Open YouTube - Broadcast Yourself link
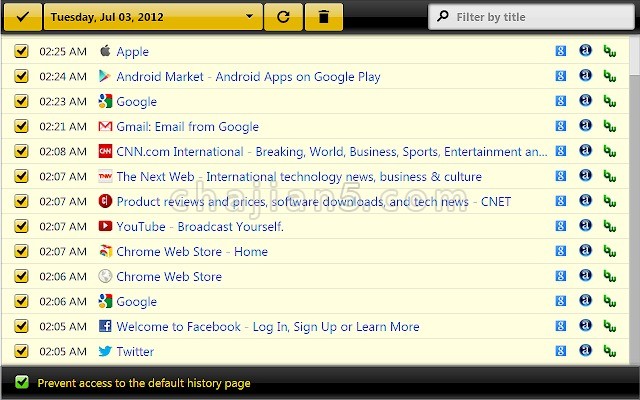This screenshot has height=400, width=640. pos(200,227)
